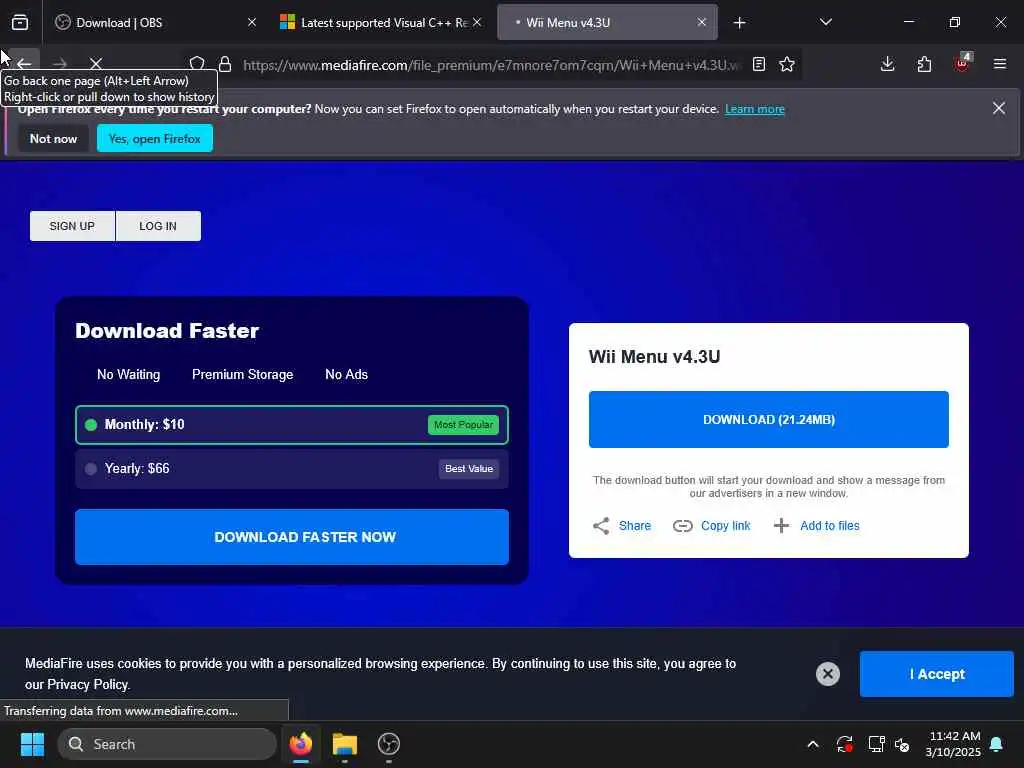Open the Learn more link
Screen dimensions: 1024x768
754,109
